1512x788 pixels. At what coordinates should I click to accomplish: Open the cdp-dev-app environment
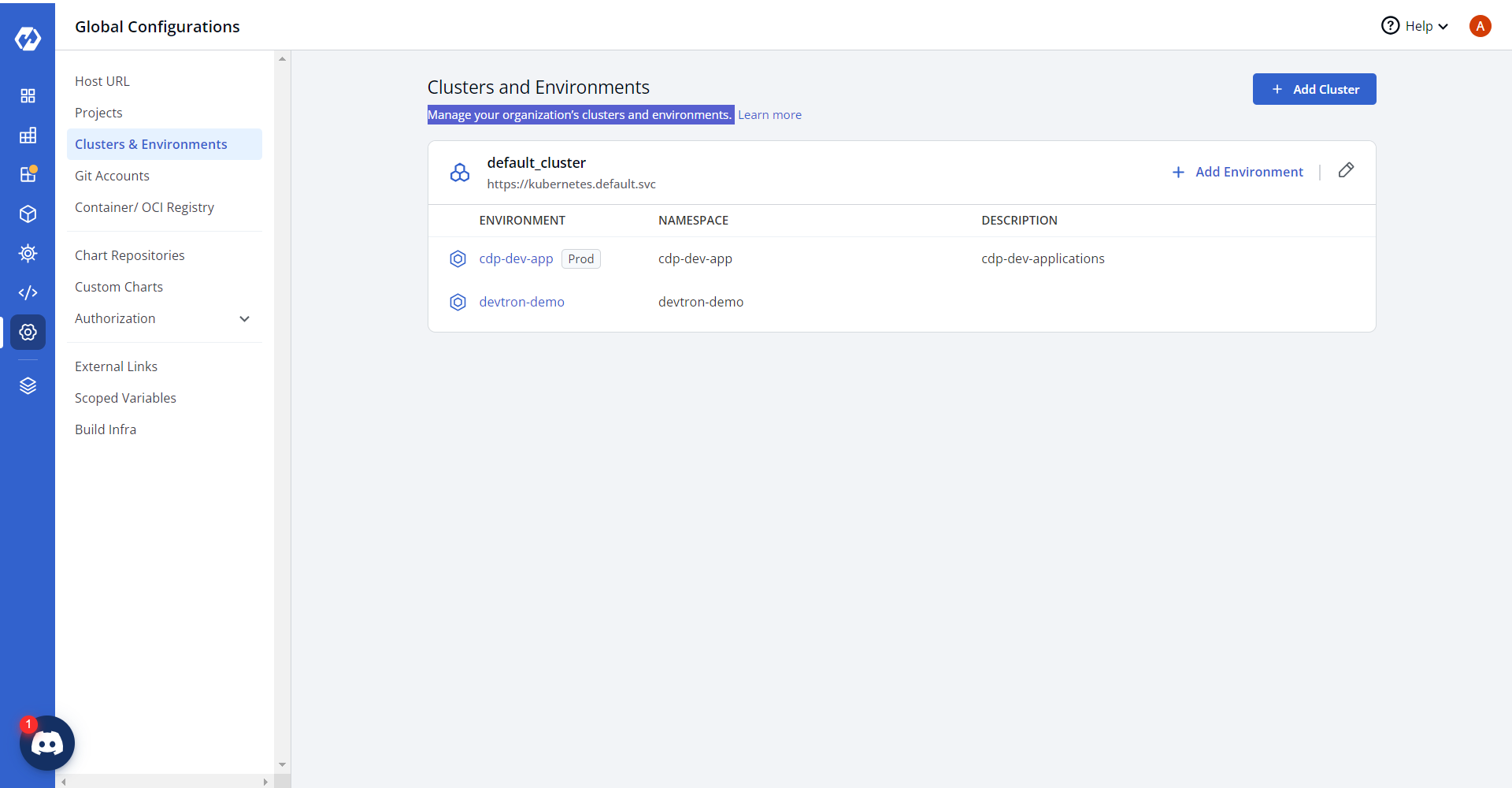point(516,258)
